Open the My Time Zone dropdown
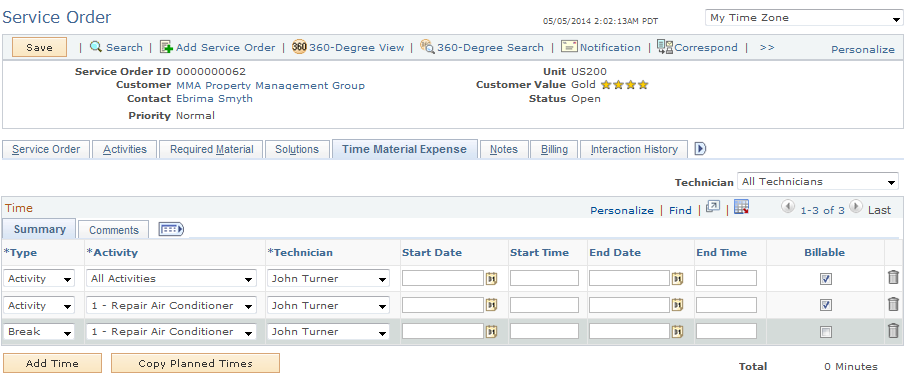 (804, 18)
